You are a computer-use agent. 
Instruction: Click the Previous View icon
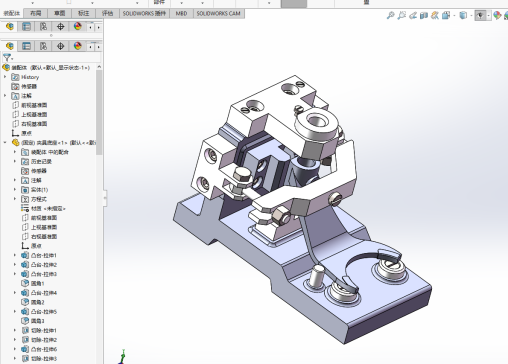point(413,15)
